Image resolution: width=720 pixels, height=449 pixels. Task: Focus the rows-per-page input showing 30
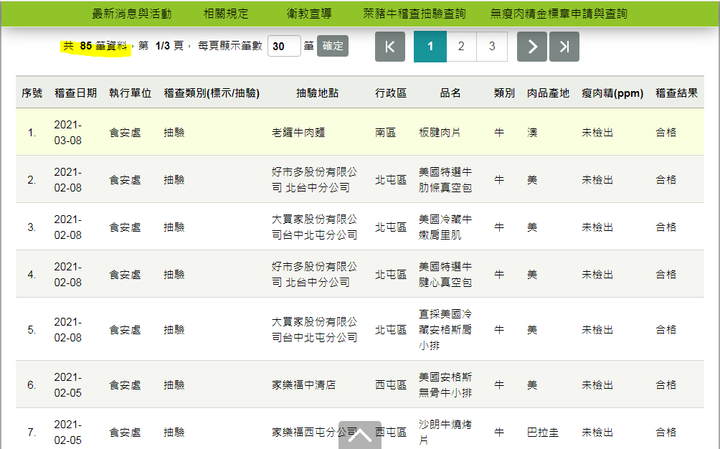click(284, 46)
